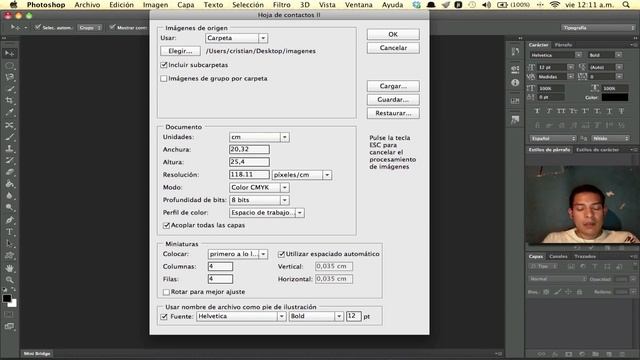Open Perfil de color dropdown
The height and width of the screenshot is (360, 640).
[267, 213]
